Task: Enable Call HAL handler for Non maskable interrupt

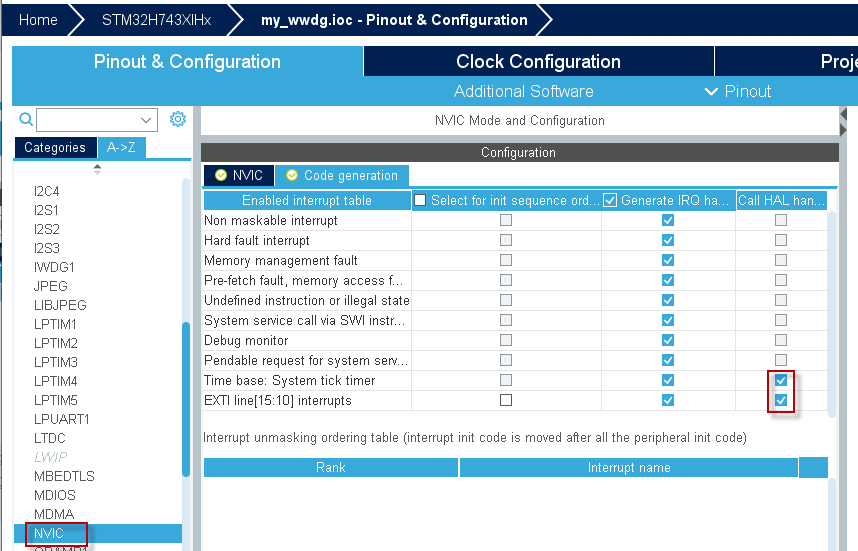Action: (781, 220)
